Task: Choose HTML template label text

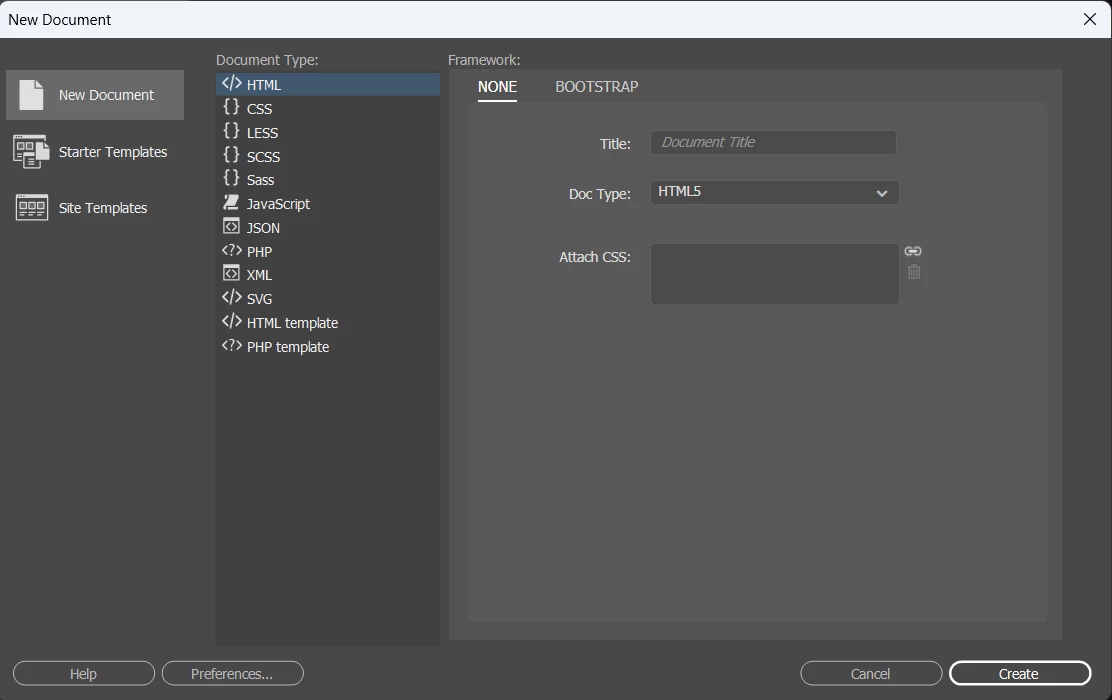Action: (292, 323)
